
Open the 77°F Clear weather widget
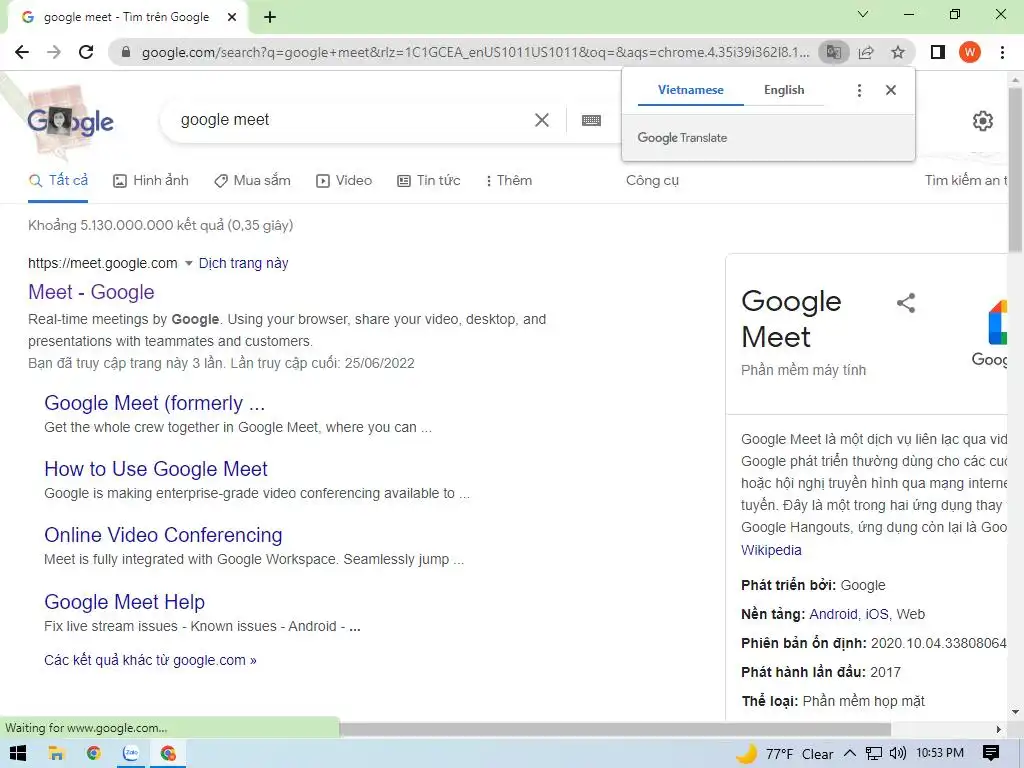[785, 753]
